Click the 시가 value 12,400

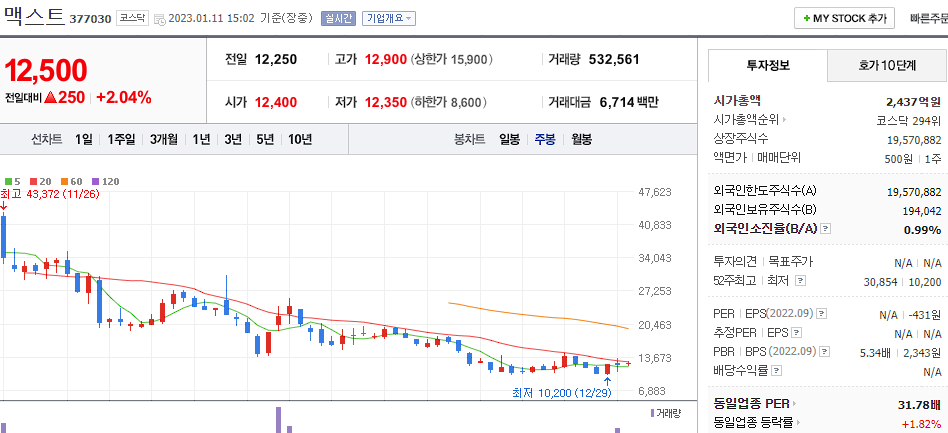[276, 102]
